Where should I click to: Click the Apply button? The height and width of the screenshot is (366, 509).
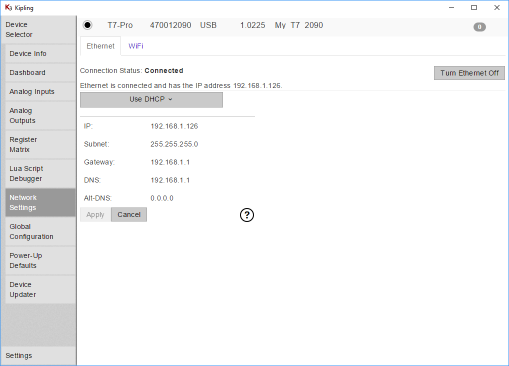click(95, 215)
